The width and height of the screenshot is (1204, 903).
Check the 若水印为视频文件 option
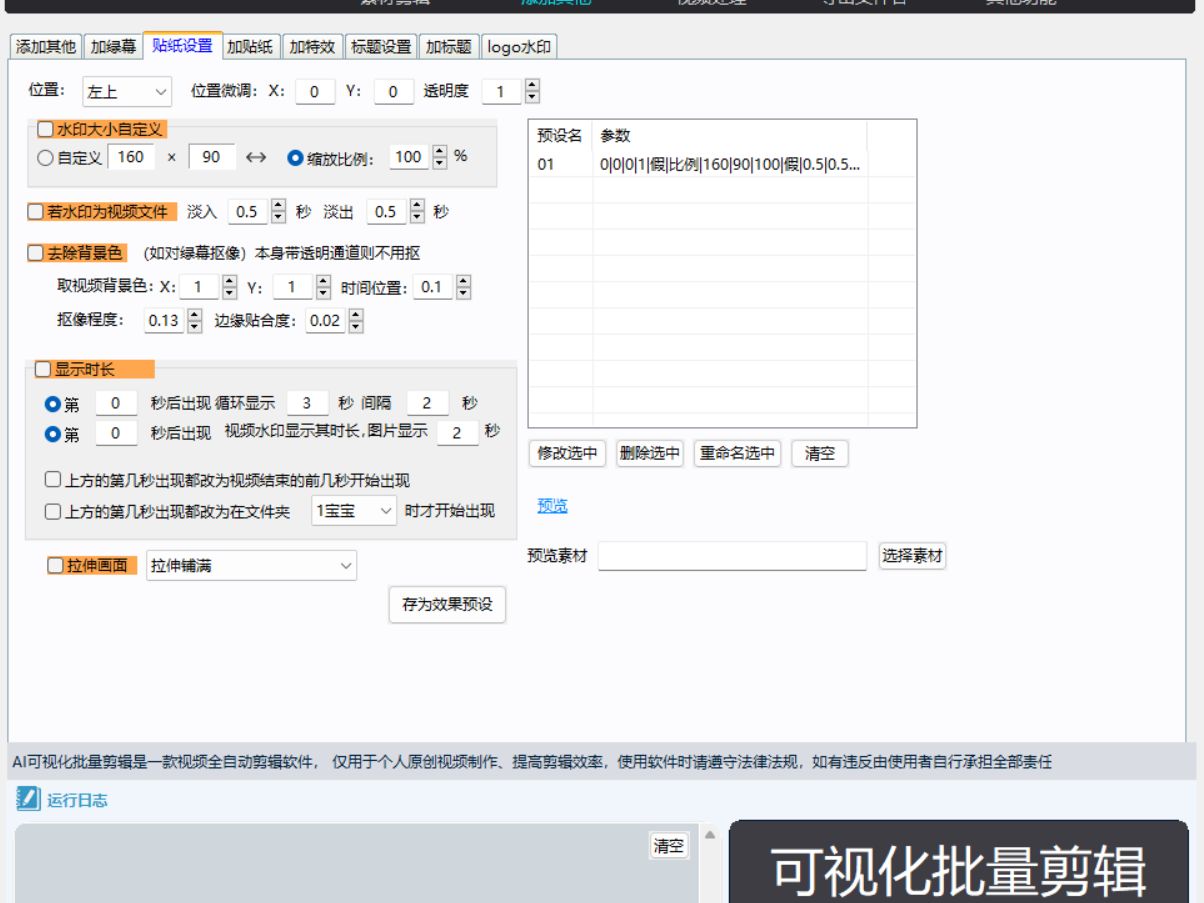point(37,212)
